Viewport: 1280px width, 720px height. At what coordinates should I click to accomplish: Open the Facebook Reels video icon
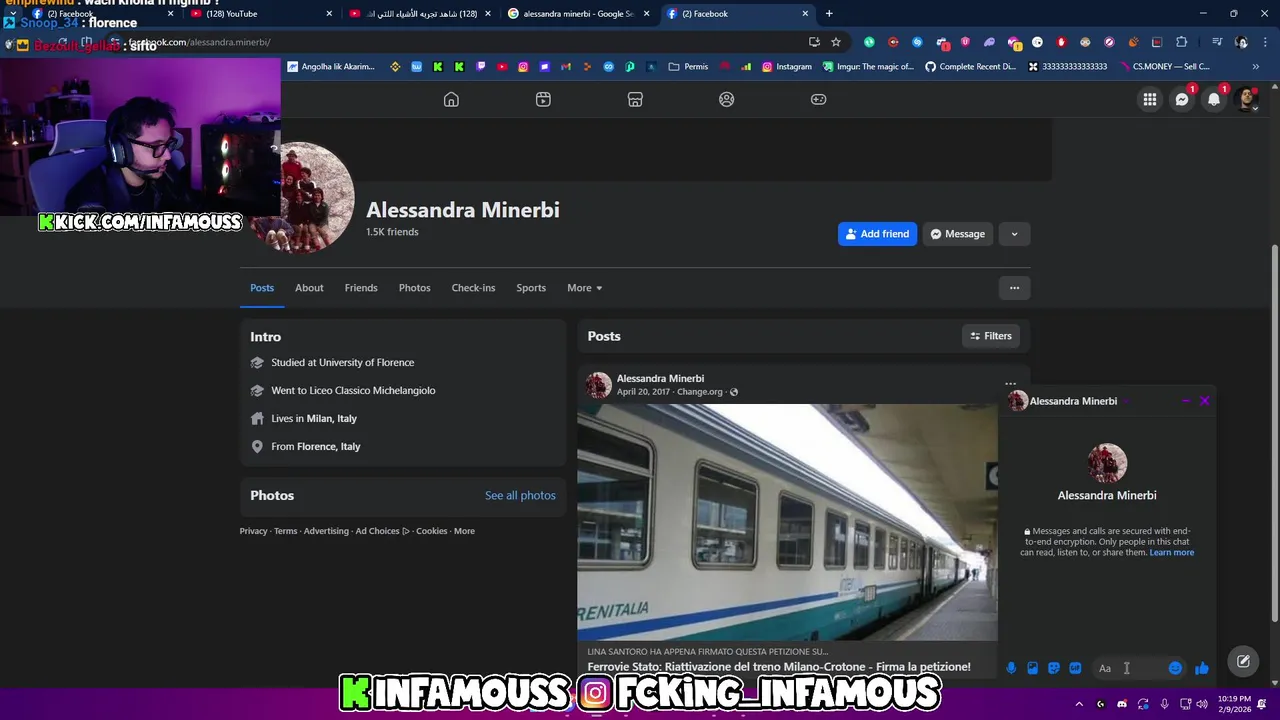click(543, 99)
